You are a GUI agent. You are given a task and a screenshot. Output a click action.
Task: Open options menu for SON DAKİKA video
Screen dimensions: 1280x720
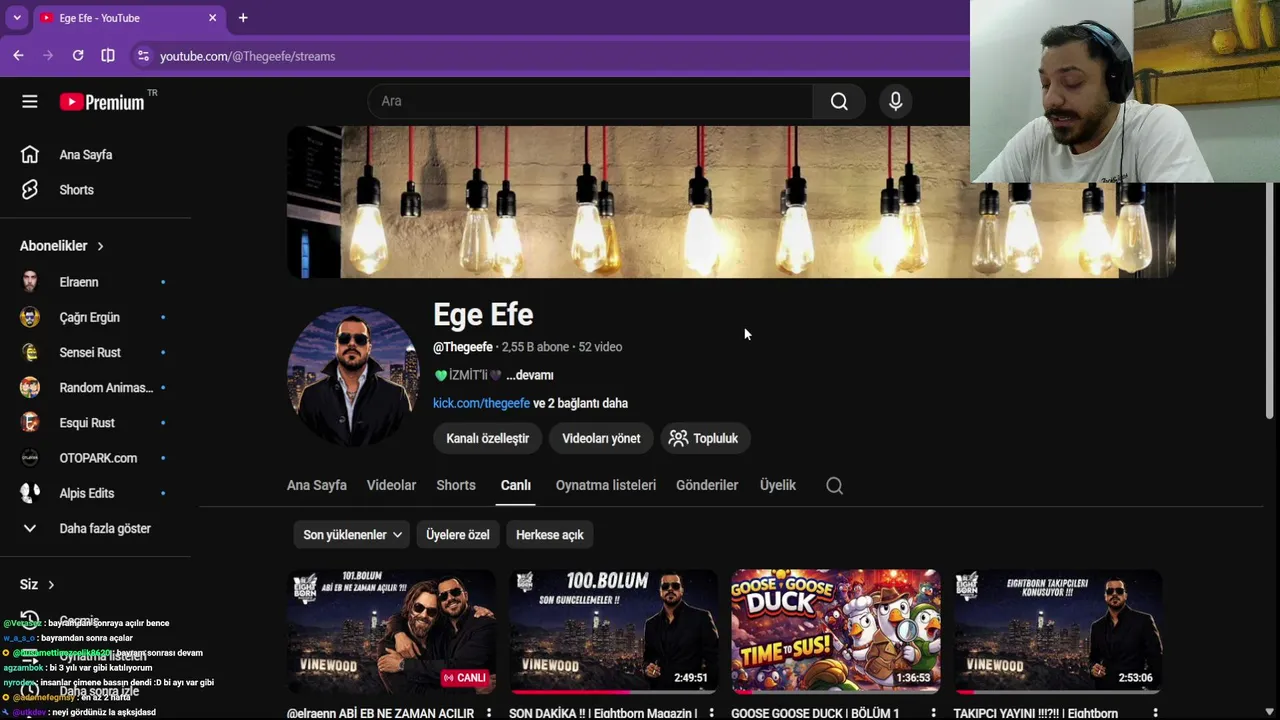[x=711, y=713]
